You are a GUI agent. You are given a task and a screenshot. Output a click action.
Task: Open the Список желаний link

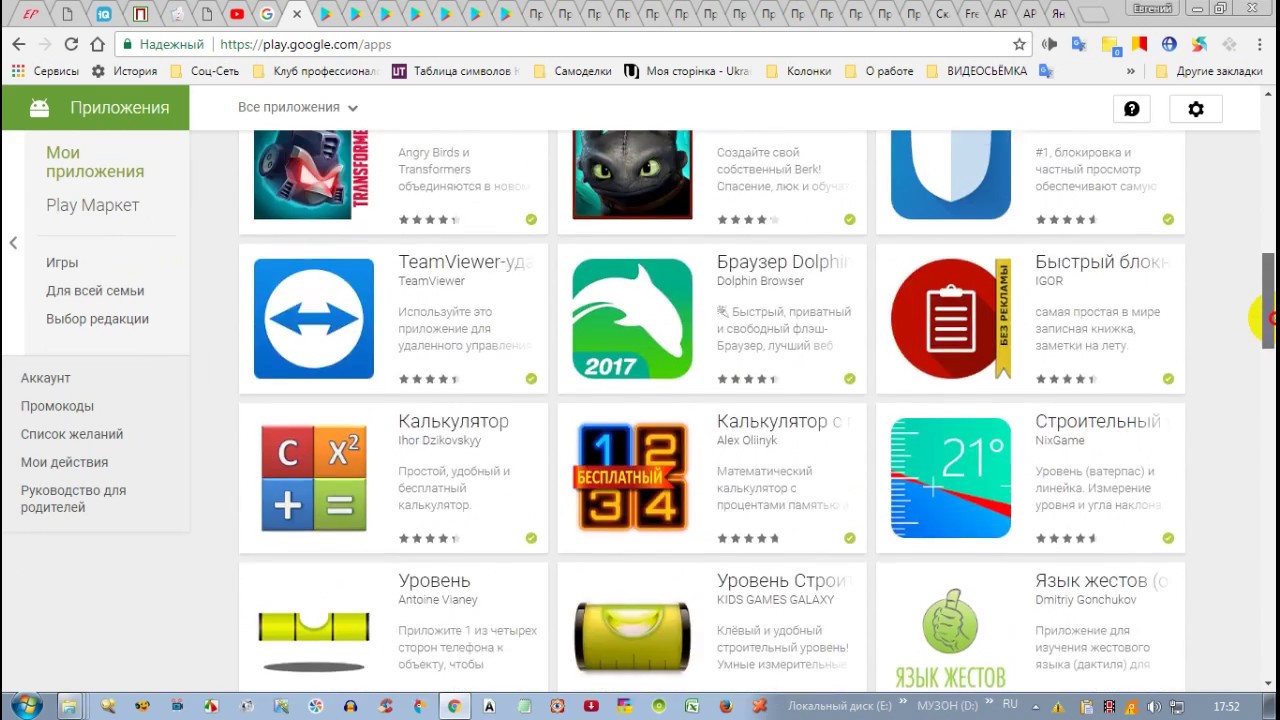click(72, 434)
